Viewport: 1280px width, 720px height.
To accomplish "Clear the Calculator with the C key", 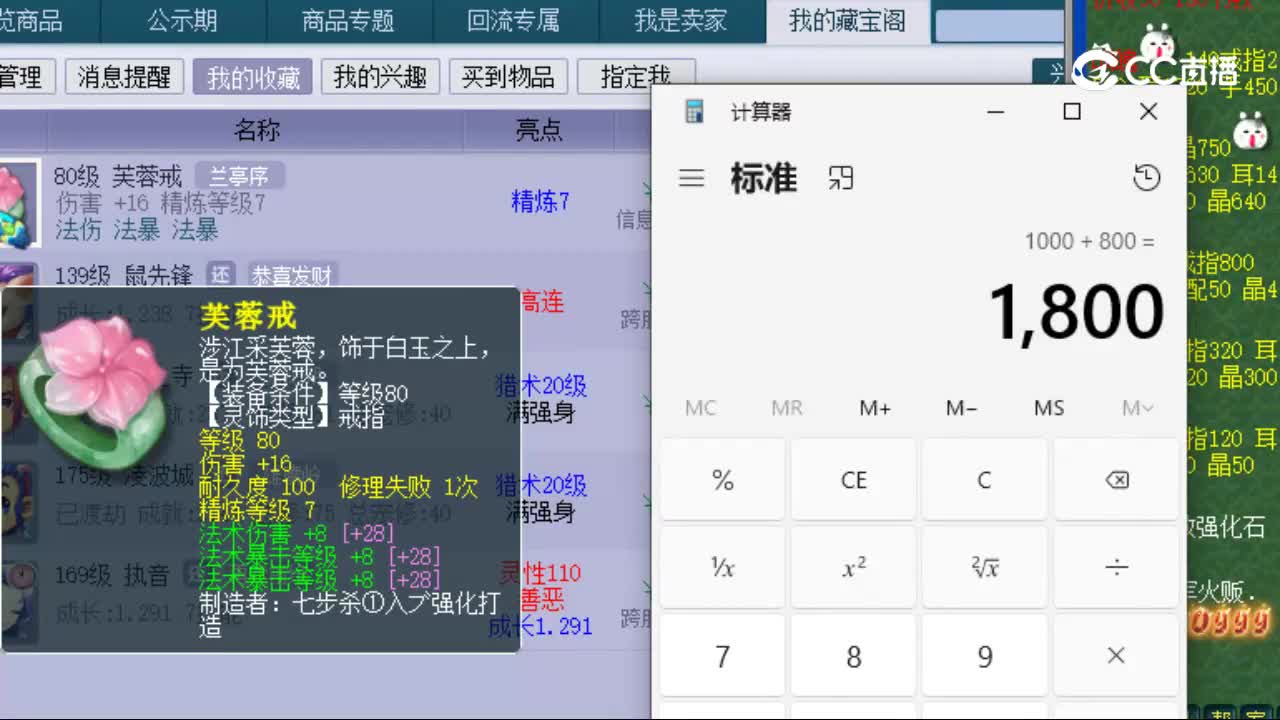I will [984, 480].
